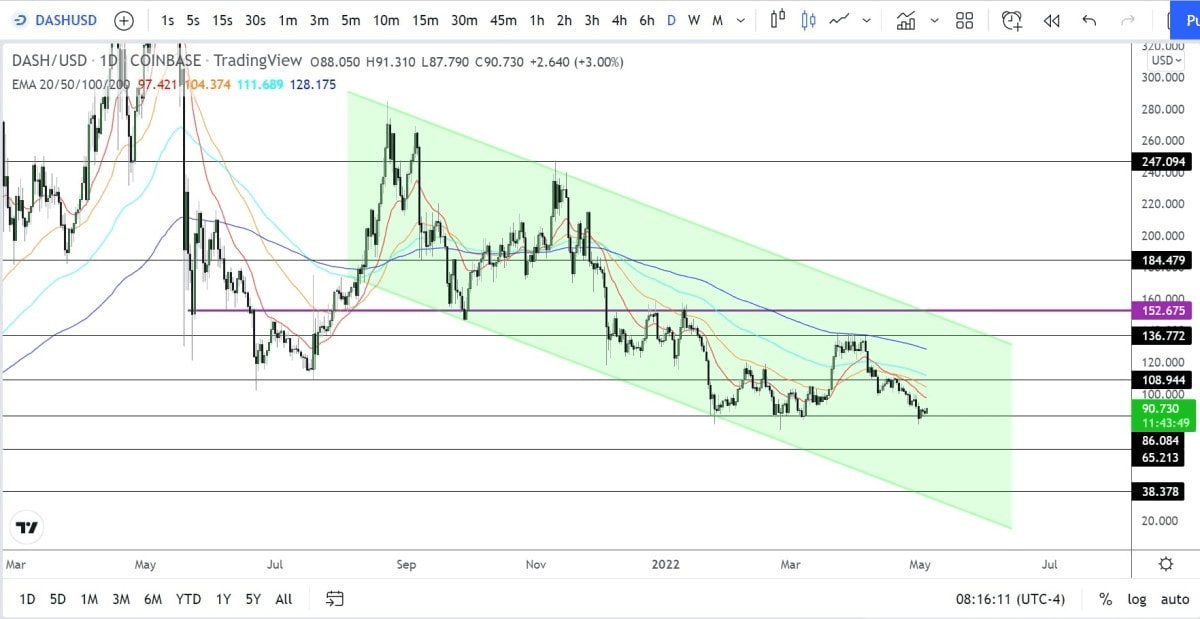Viewport: 1200px width, 619px height.
Task: Click the add symbol plus icon
Action: click(x=124, y=20)
